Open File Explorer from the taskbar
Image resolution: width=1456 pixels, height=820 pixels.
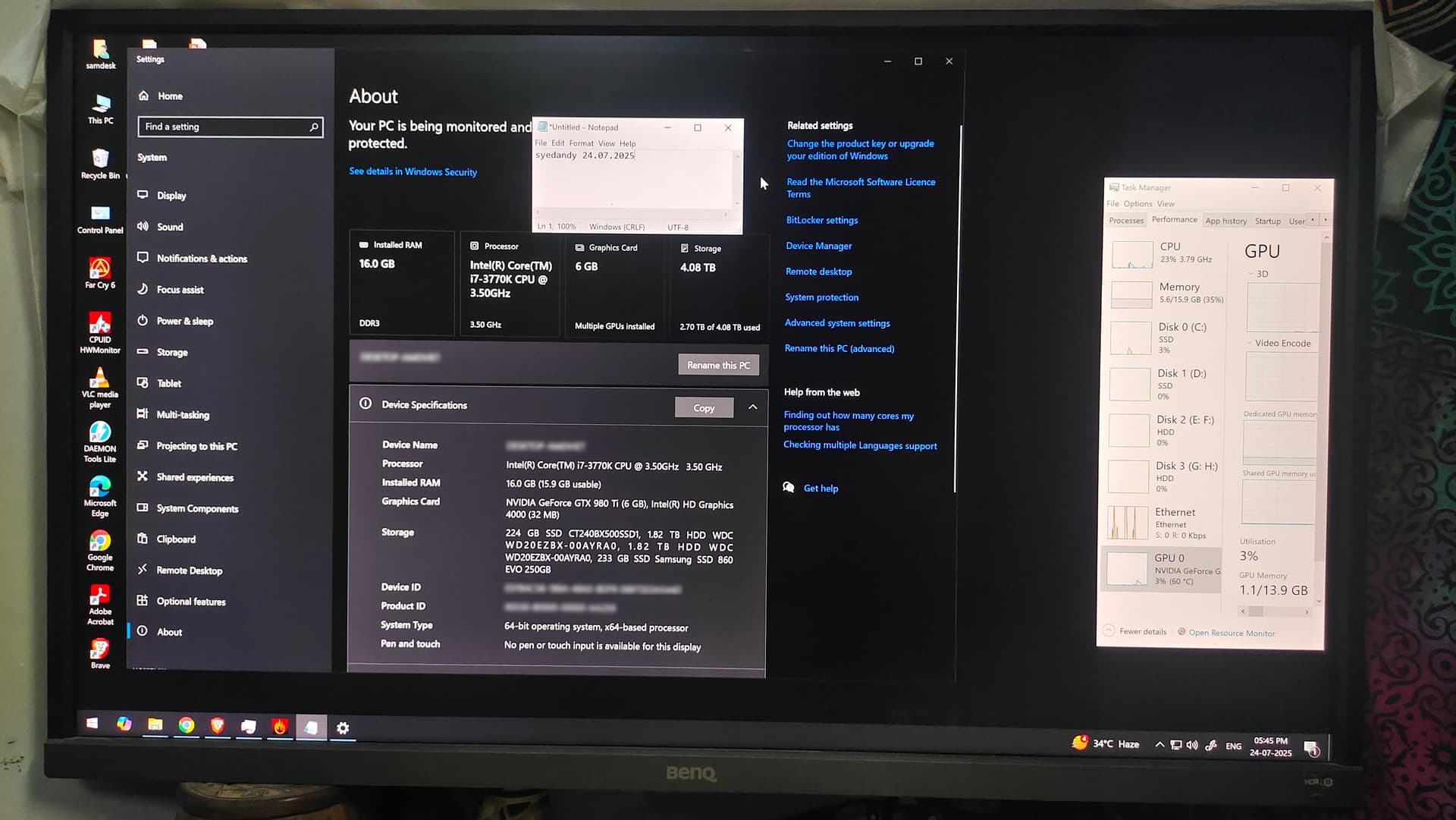point(155,725)
